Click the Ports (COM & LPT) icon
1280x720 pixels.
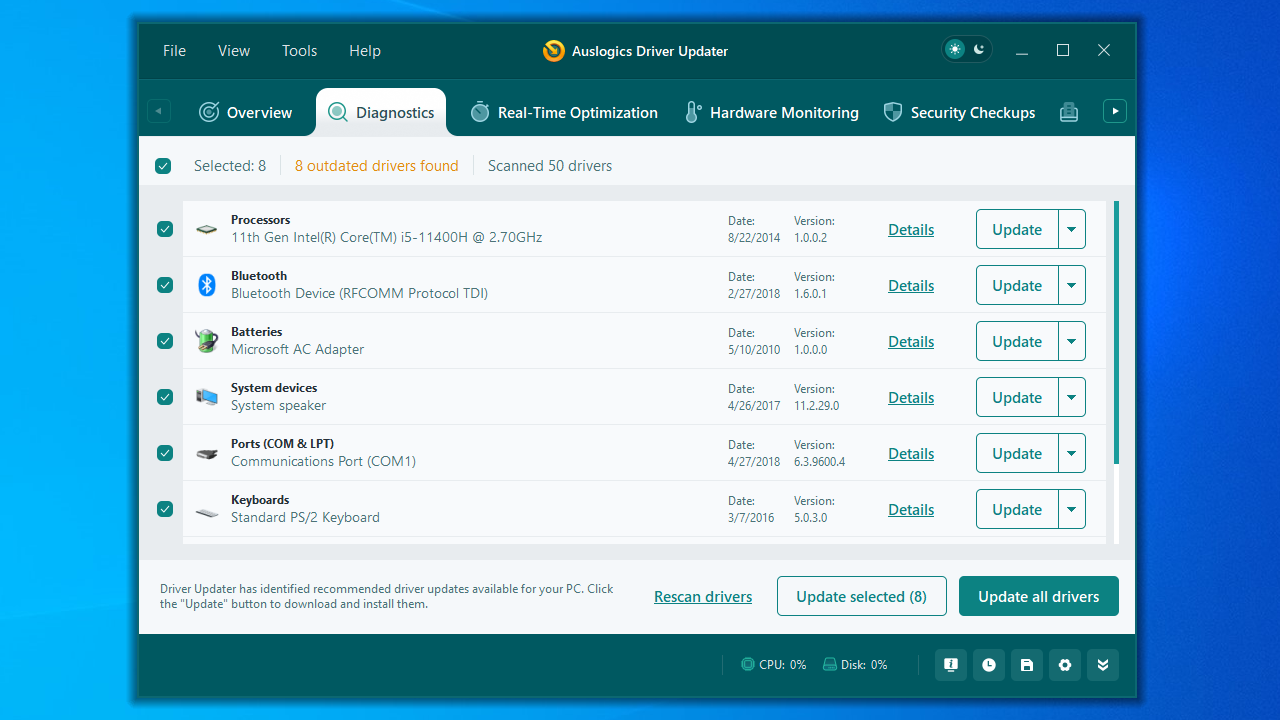click(x=207, y=453)
